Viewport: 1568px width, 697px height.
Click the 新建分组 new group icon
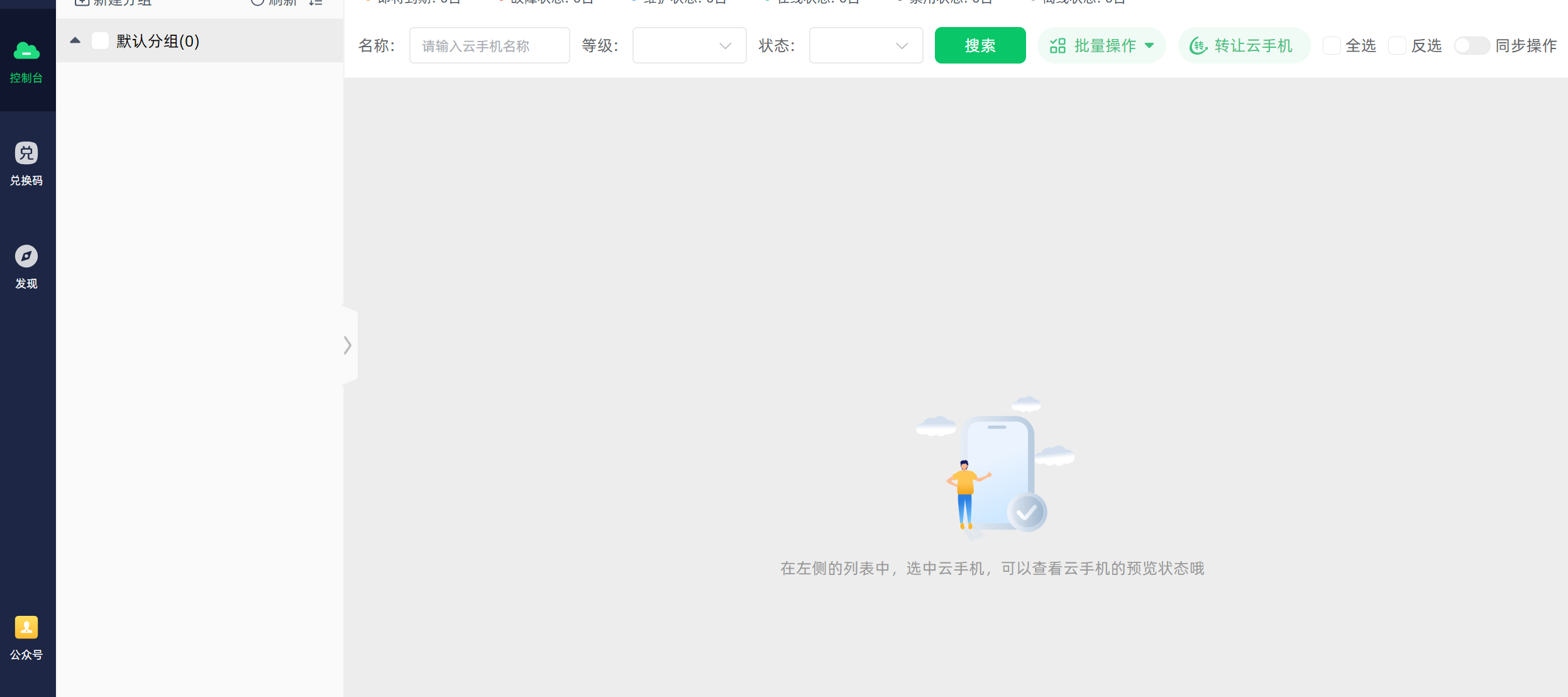82,2
